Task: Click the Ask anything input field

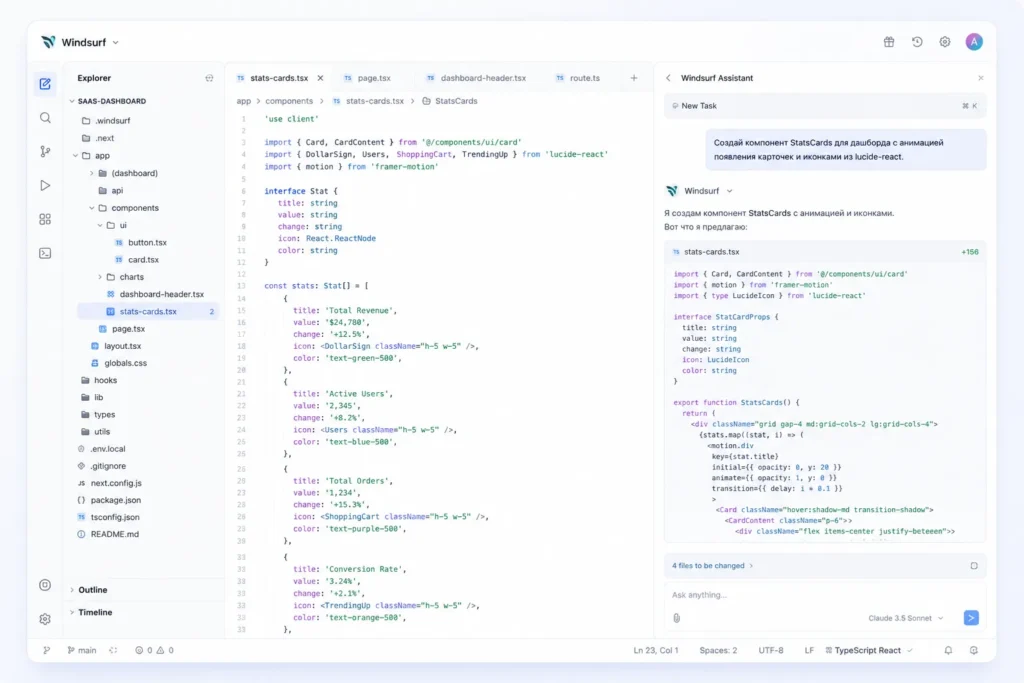Action: pos(825,595)
